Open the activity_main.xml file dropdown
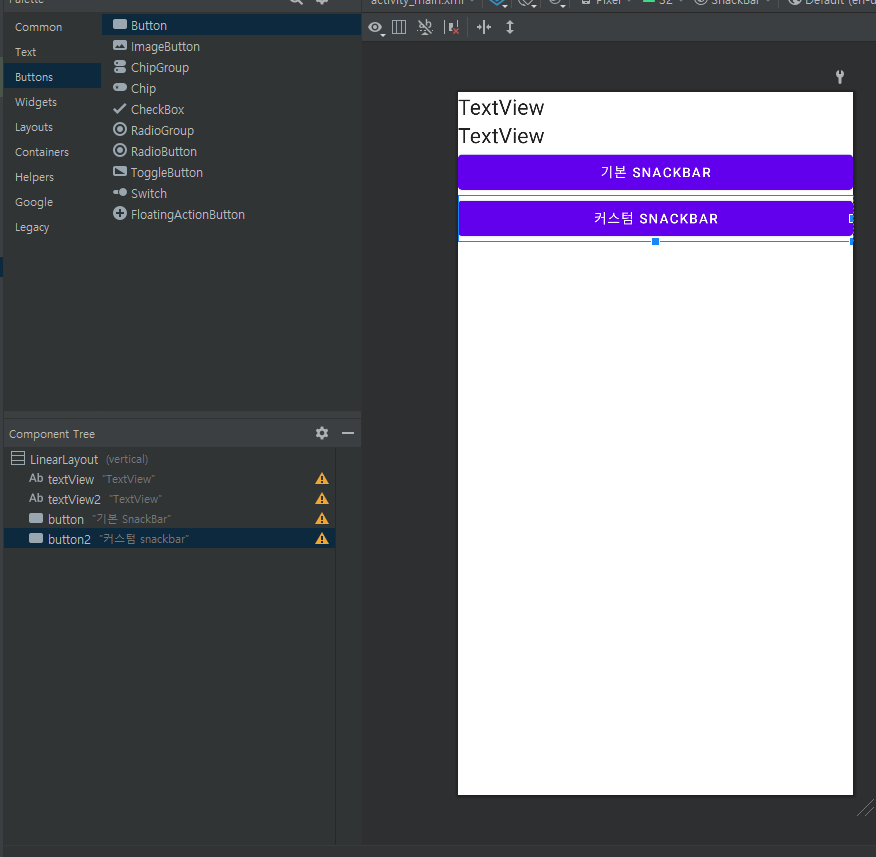 point(422,3)
